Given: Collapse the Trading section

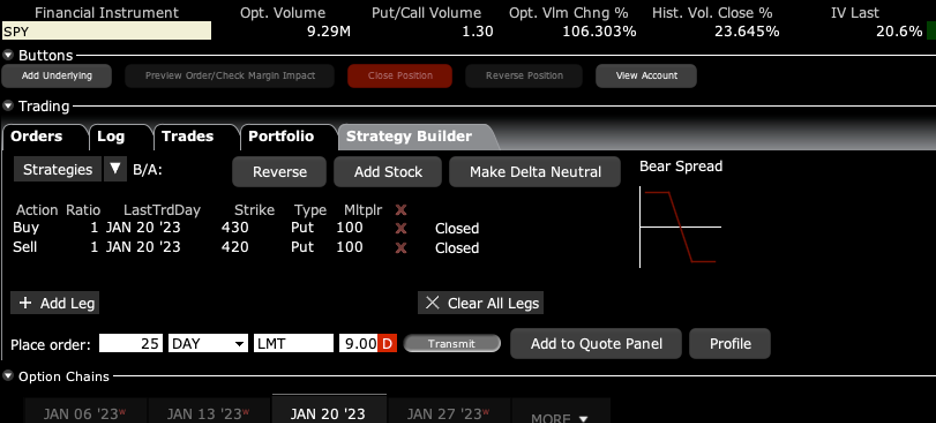Looking at the screenshot, I should [x=9, y=106].
